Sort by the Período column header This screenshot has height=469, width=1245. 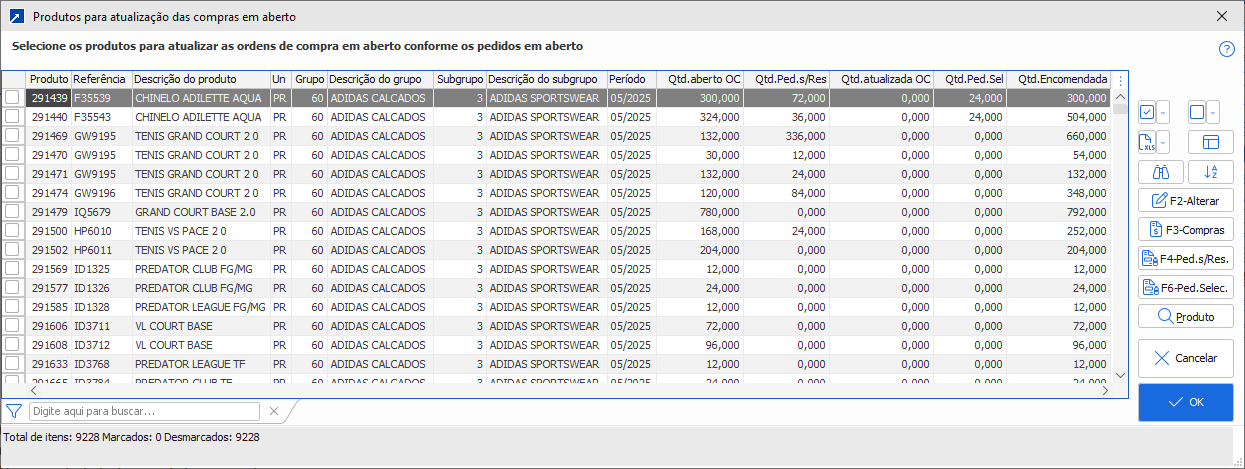[631, 79]
